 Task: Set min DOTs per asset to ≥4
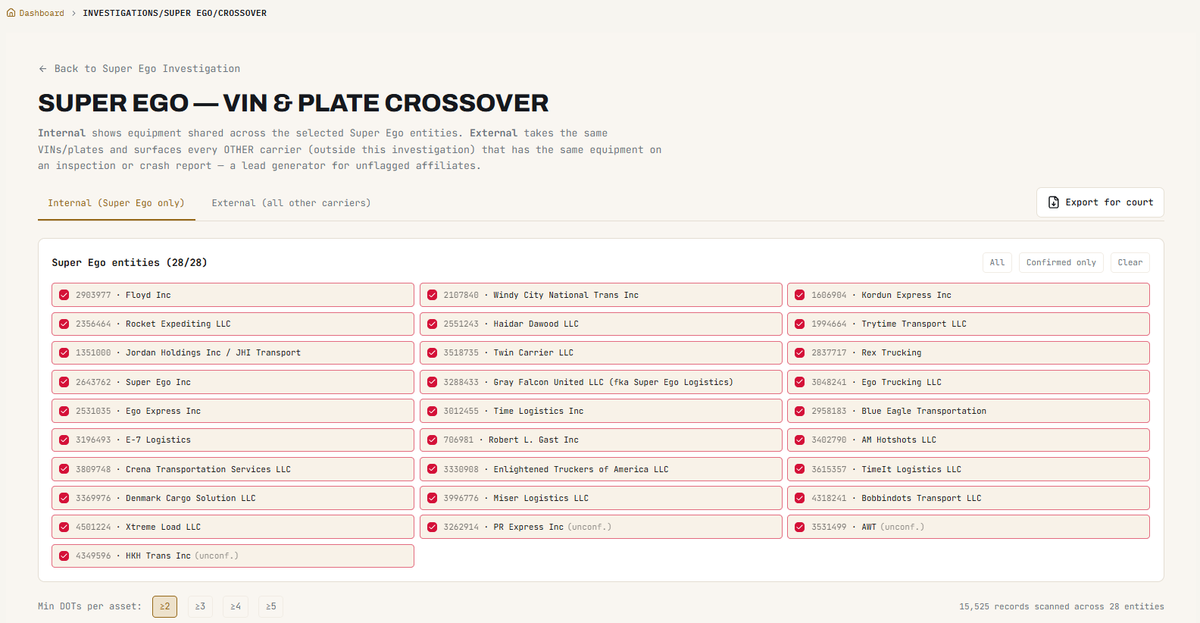click(235, 606)
